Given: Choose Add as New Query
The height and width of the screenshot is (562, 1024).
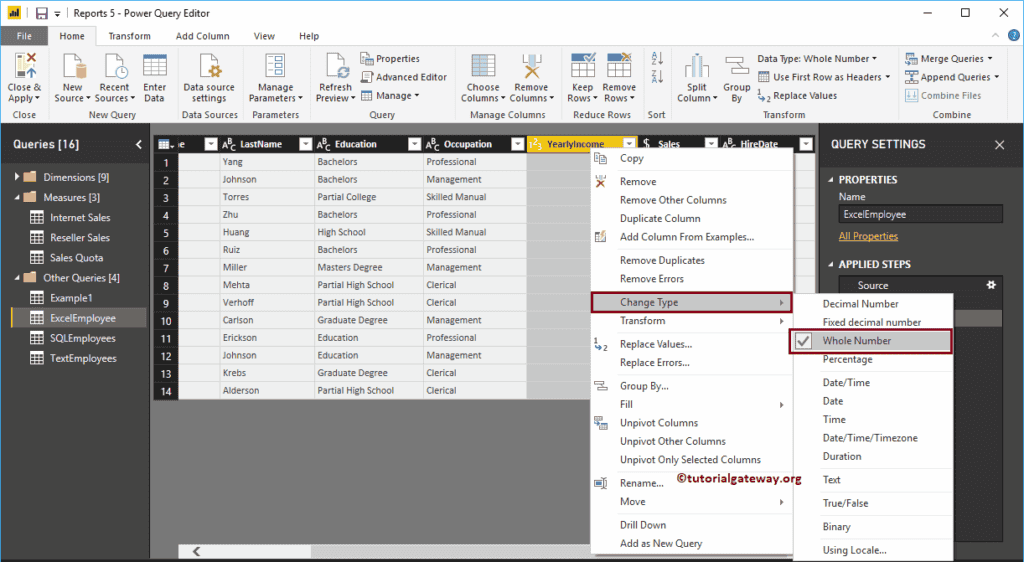Looking at the screenshot, I should point(661,543).
